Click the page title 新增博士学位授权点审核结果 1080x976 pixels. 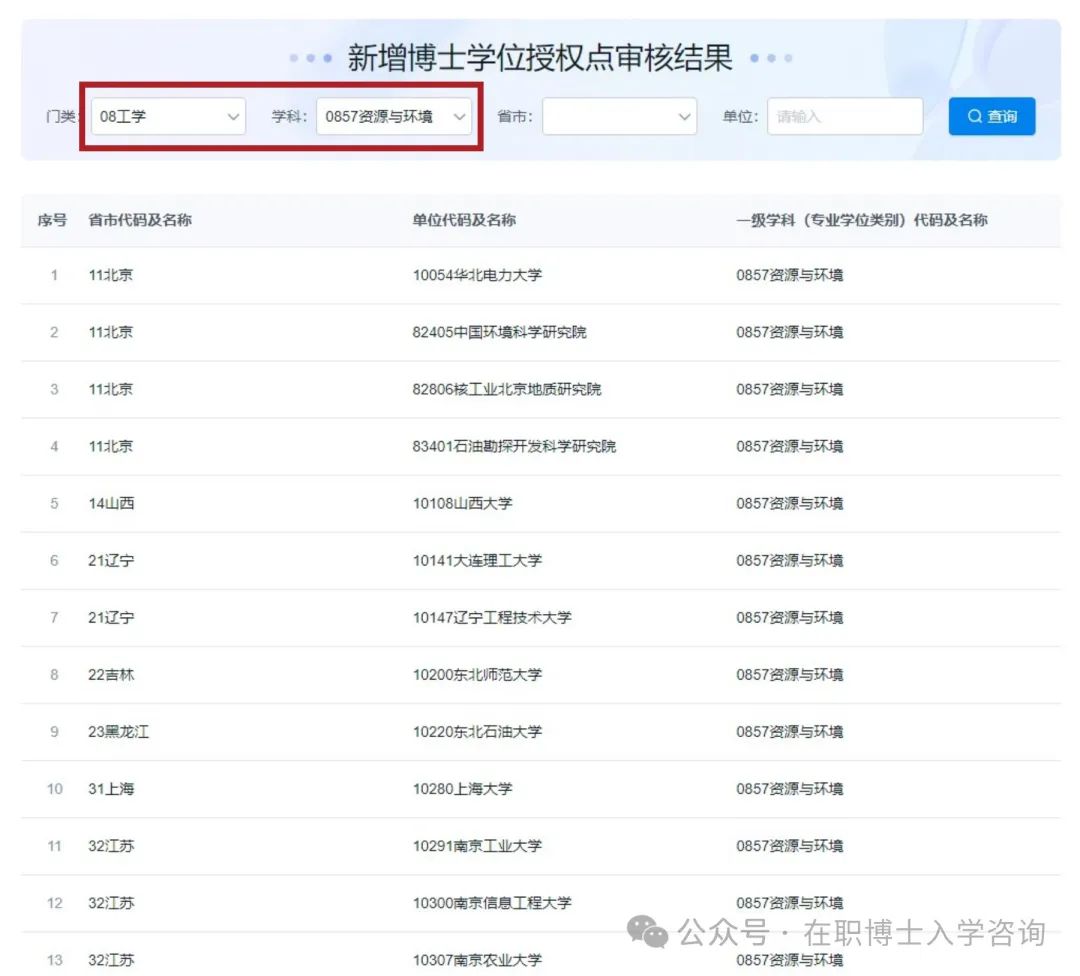point(540,58)
